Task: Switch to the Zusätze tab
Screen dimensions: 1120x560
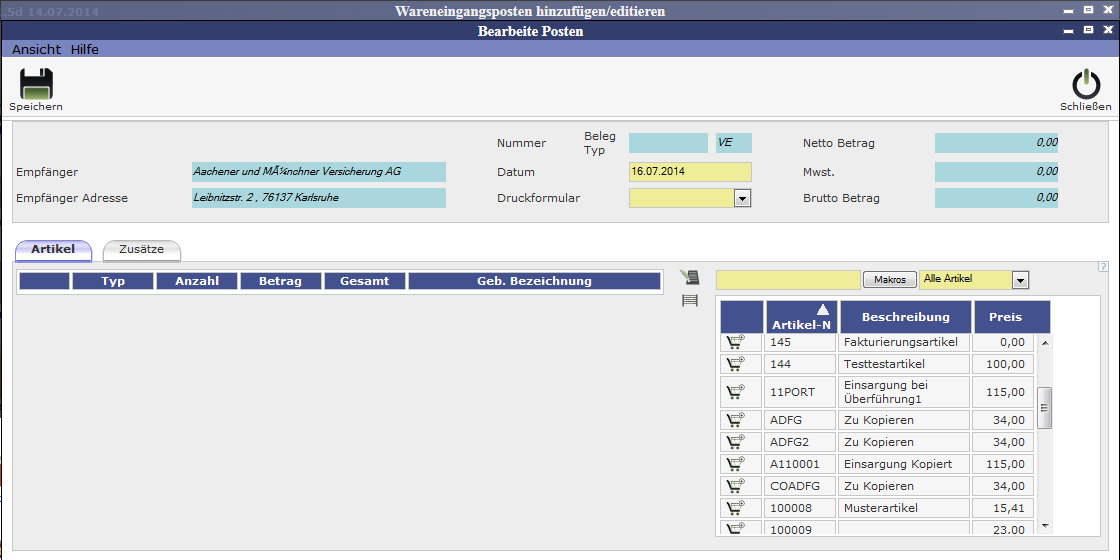Action: point(141,249)
